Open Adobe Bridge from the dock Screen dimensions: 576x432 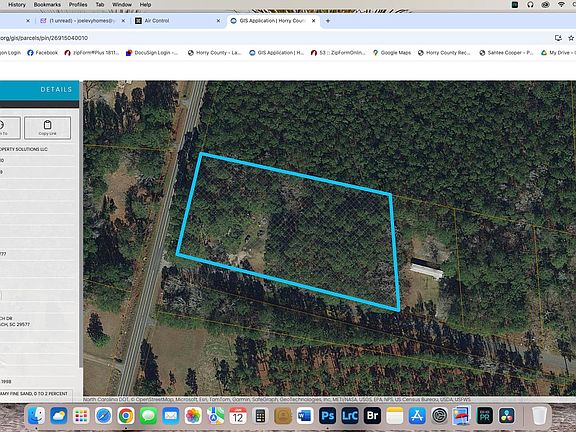(x=372, y=416)
